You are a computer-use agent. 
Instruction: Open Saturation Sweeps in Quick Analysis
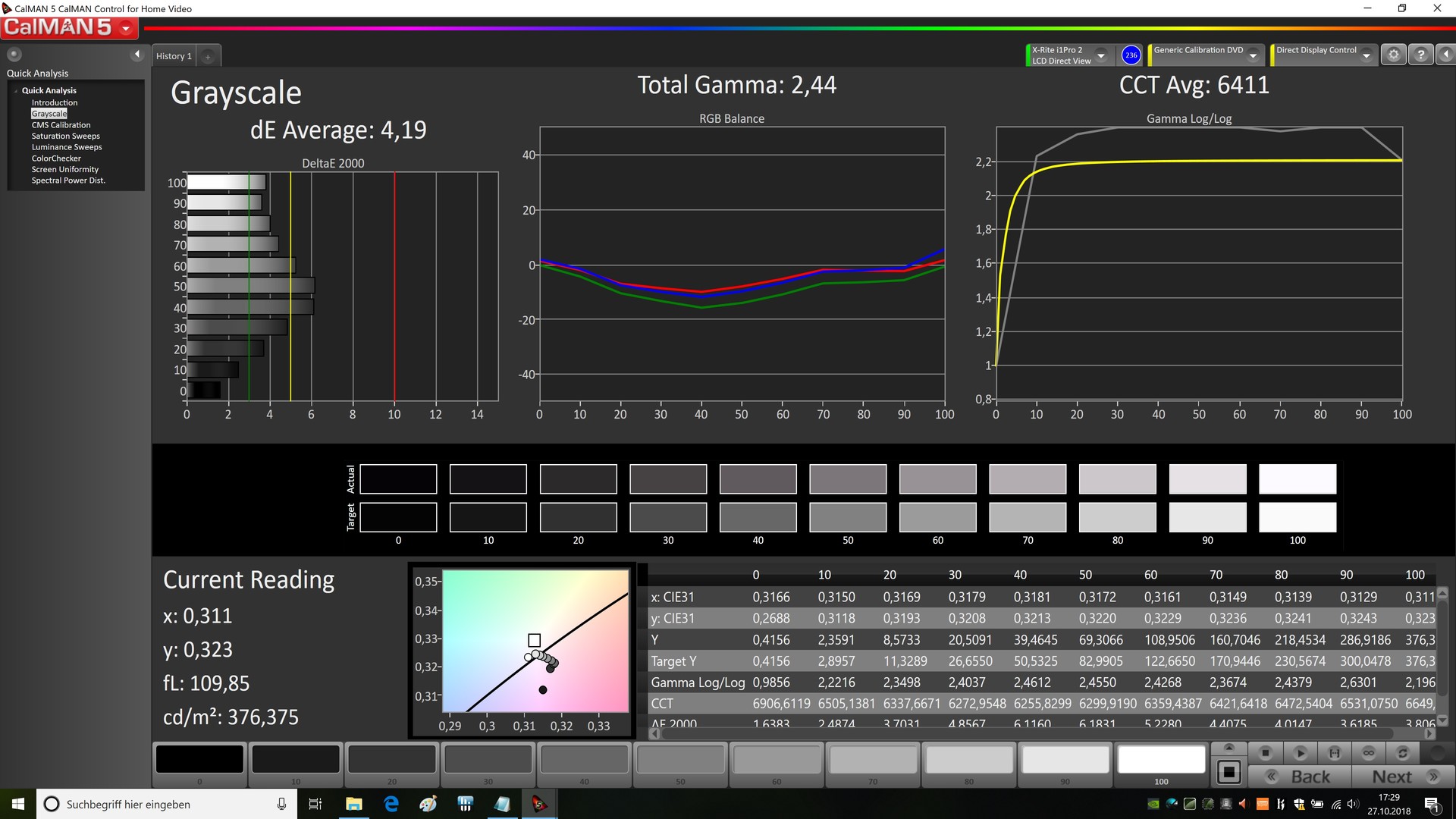pyautogui.click(x=65, y=136)
